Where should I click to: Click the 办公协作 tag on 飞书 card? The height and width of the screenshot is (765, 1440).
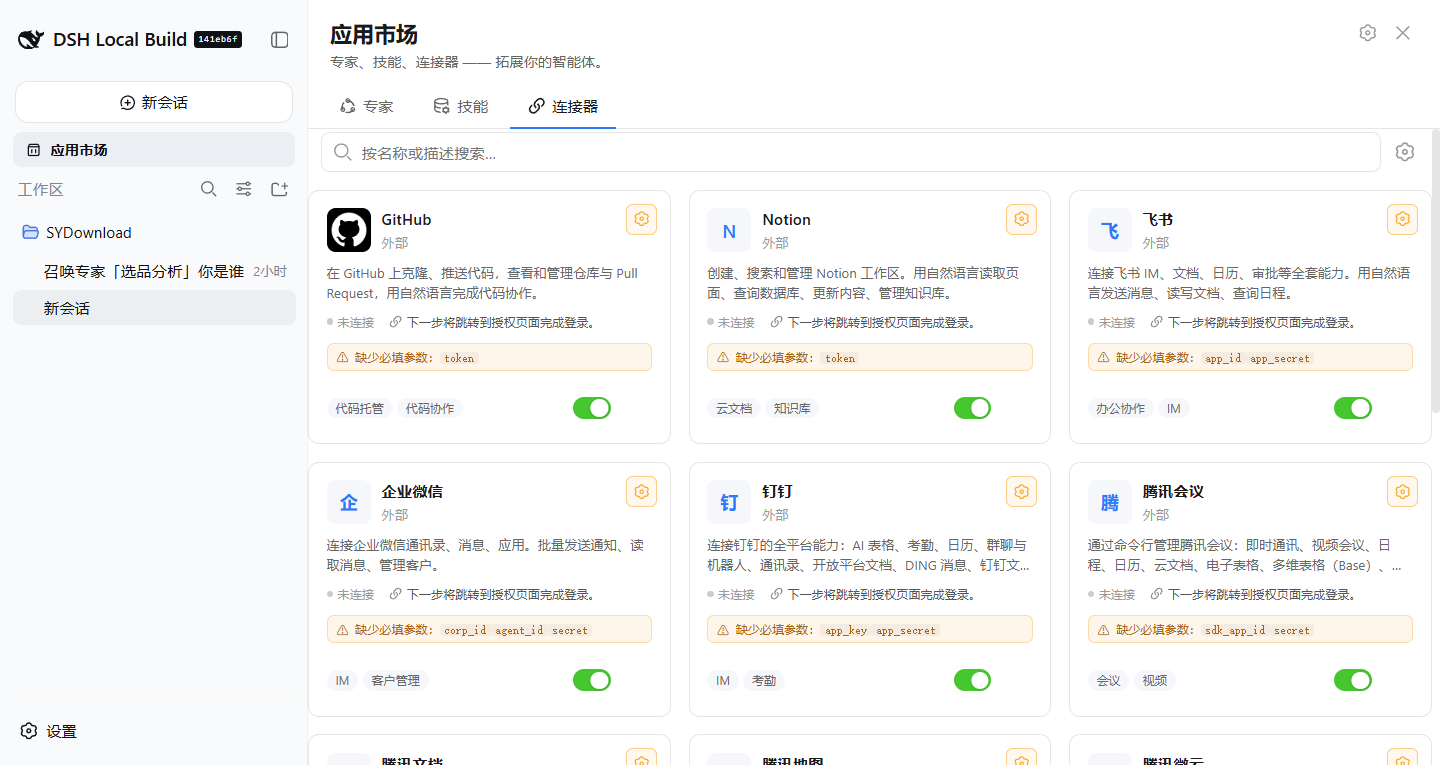click(1120, 408)
